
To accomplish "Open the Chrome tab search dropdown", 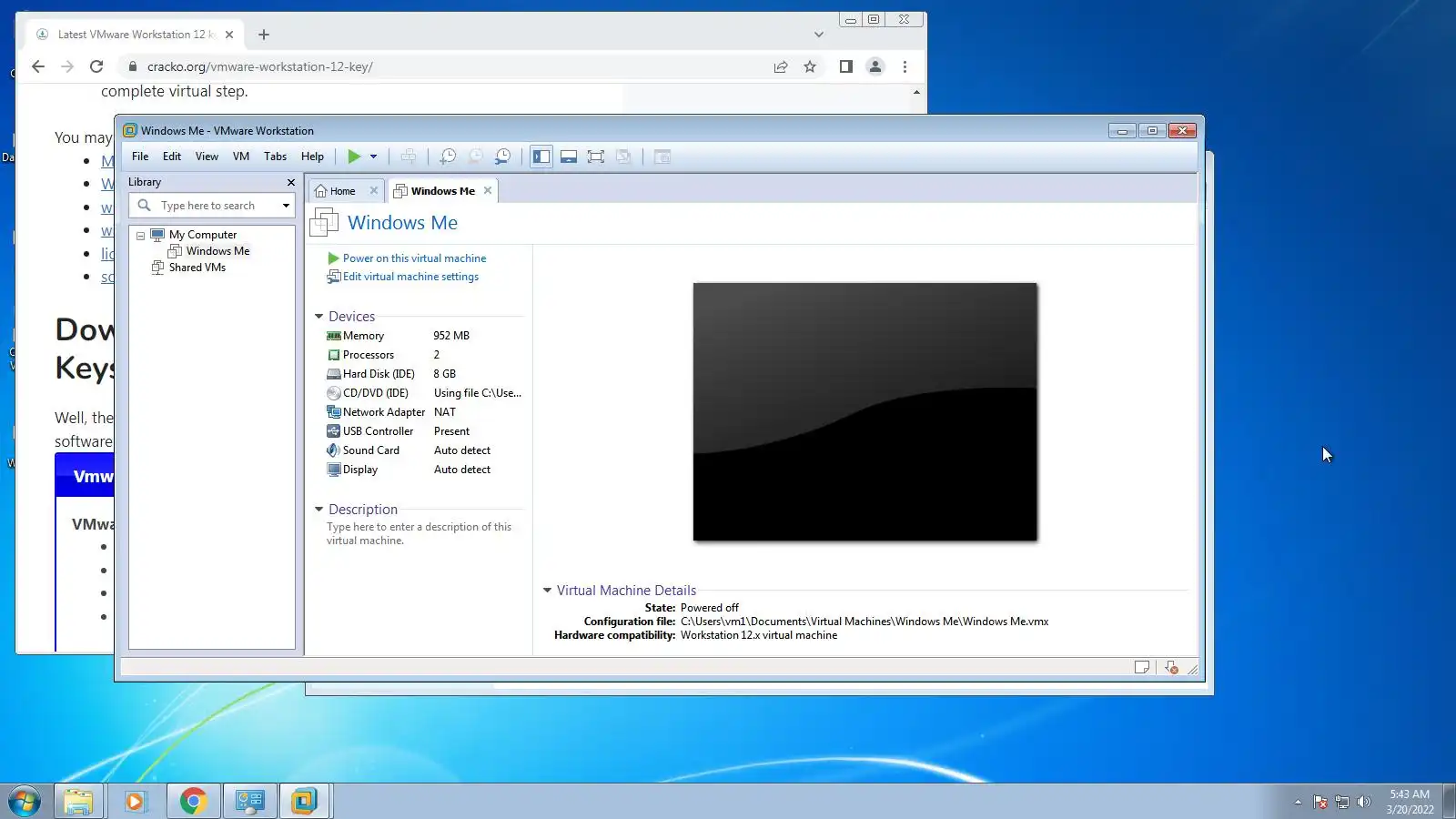I will [x=819, y=35].
